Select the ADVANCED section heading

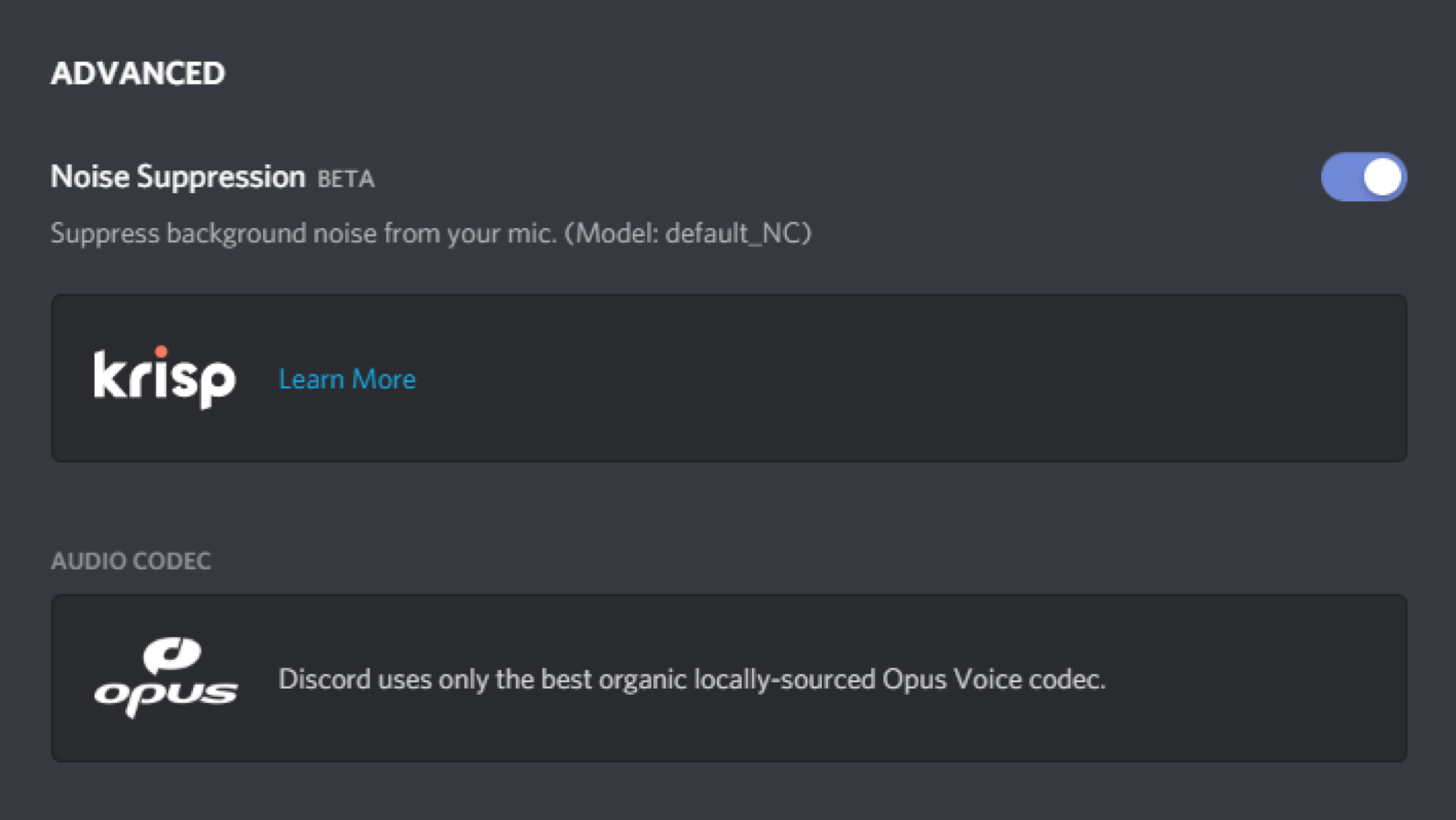(138, 74)
